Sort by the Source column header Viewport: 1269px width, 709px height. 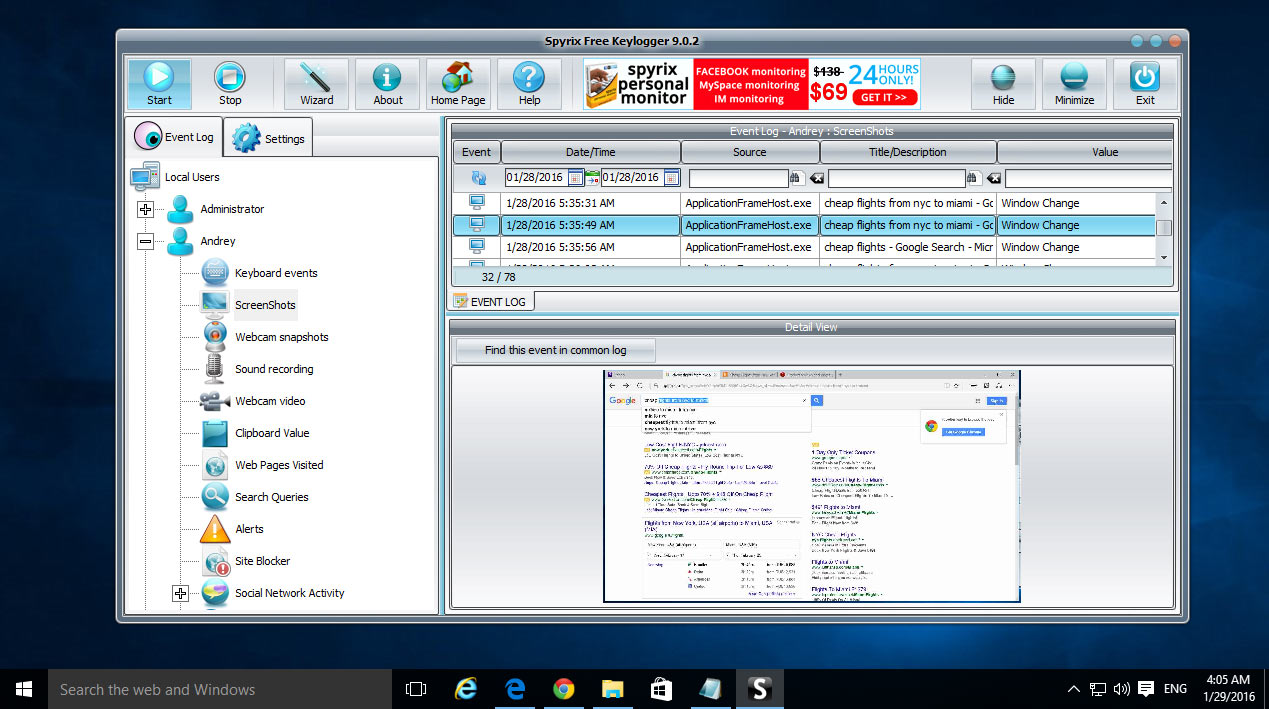coord(749,152)
